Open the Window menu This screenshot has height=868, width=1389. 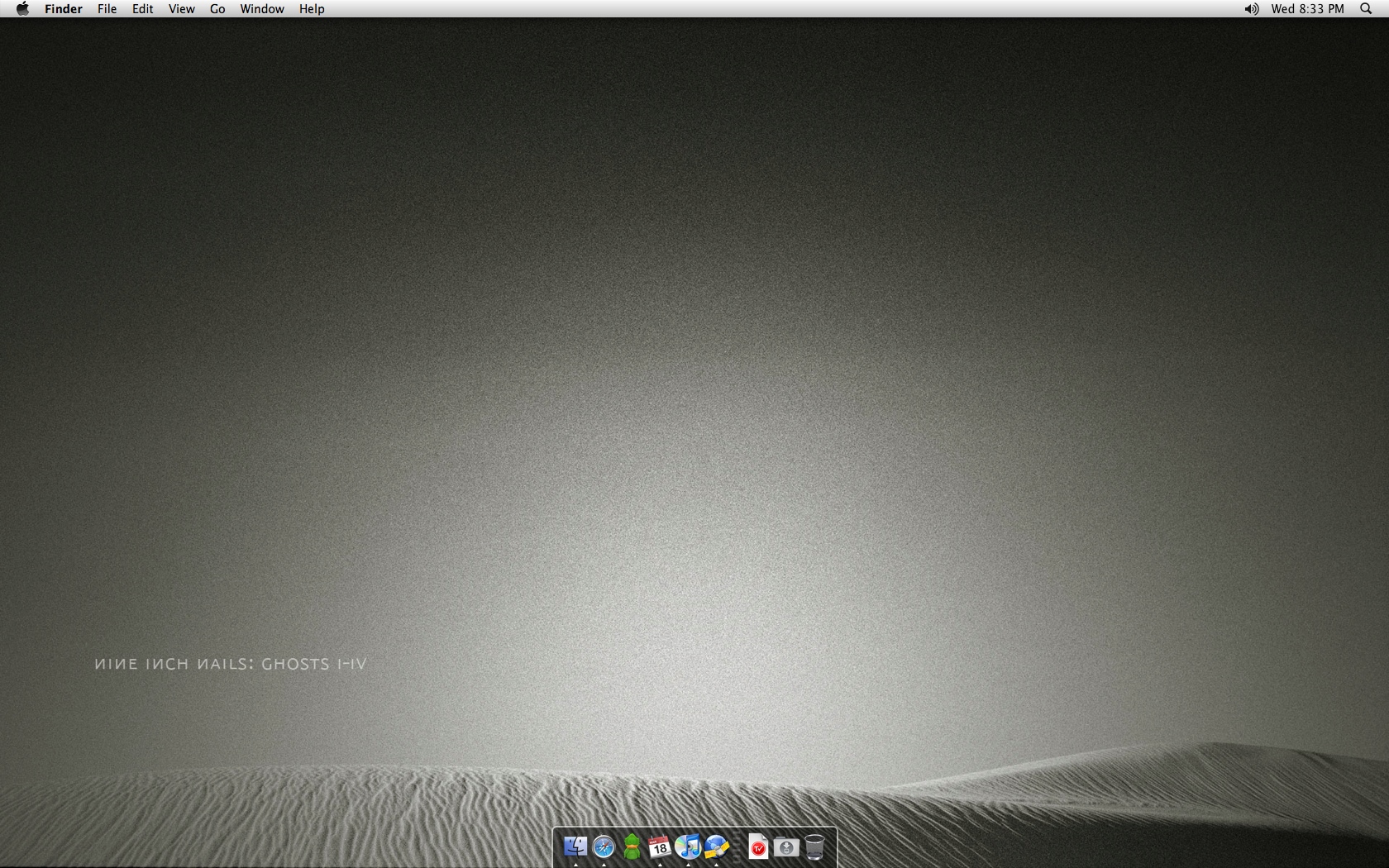coord(262,9)
